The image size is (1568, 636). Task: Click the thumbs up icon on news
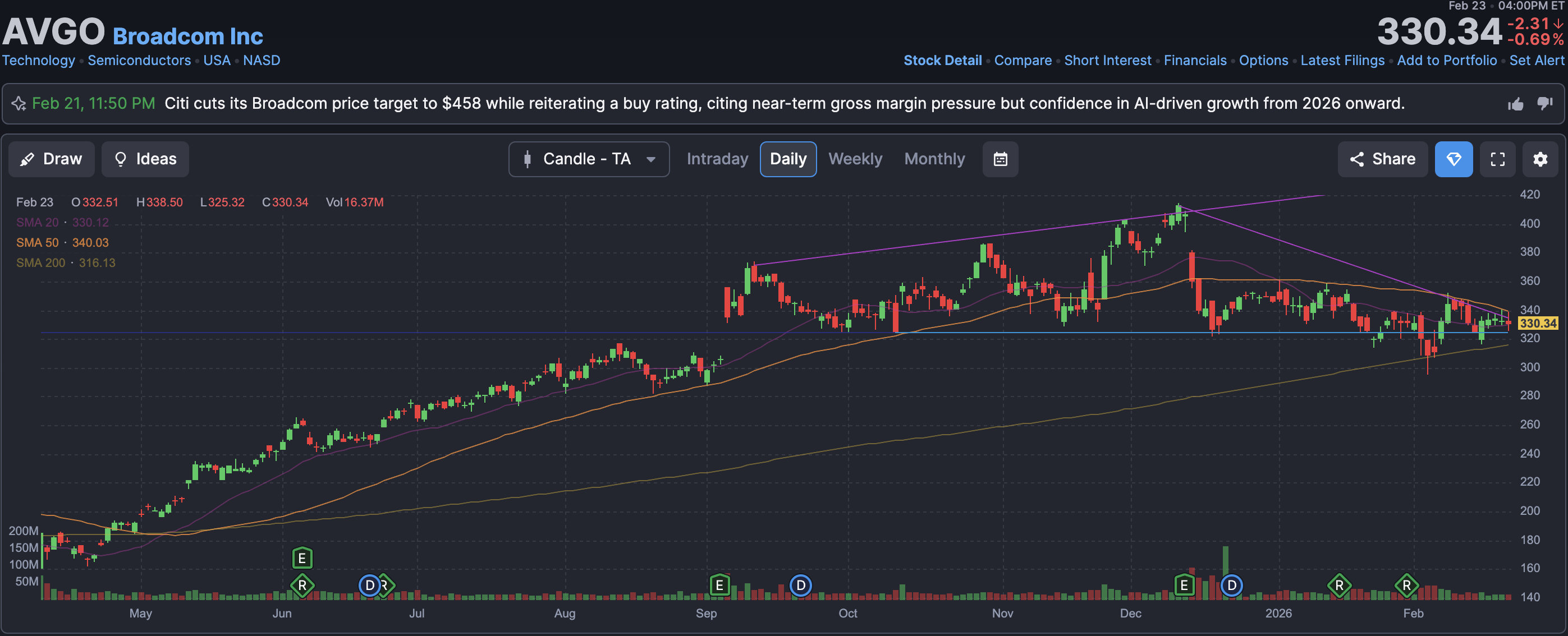1516,104
